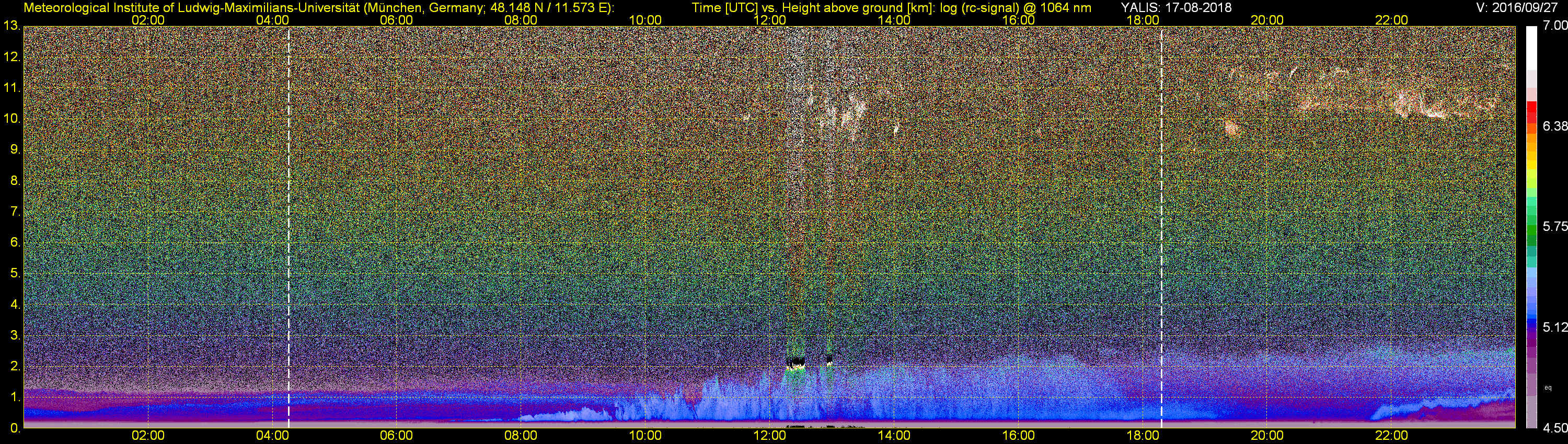
Task: Click the bright cirrus cloud patch near 22:00
Action: [1421, 104]
